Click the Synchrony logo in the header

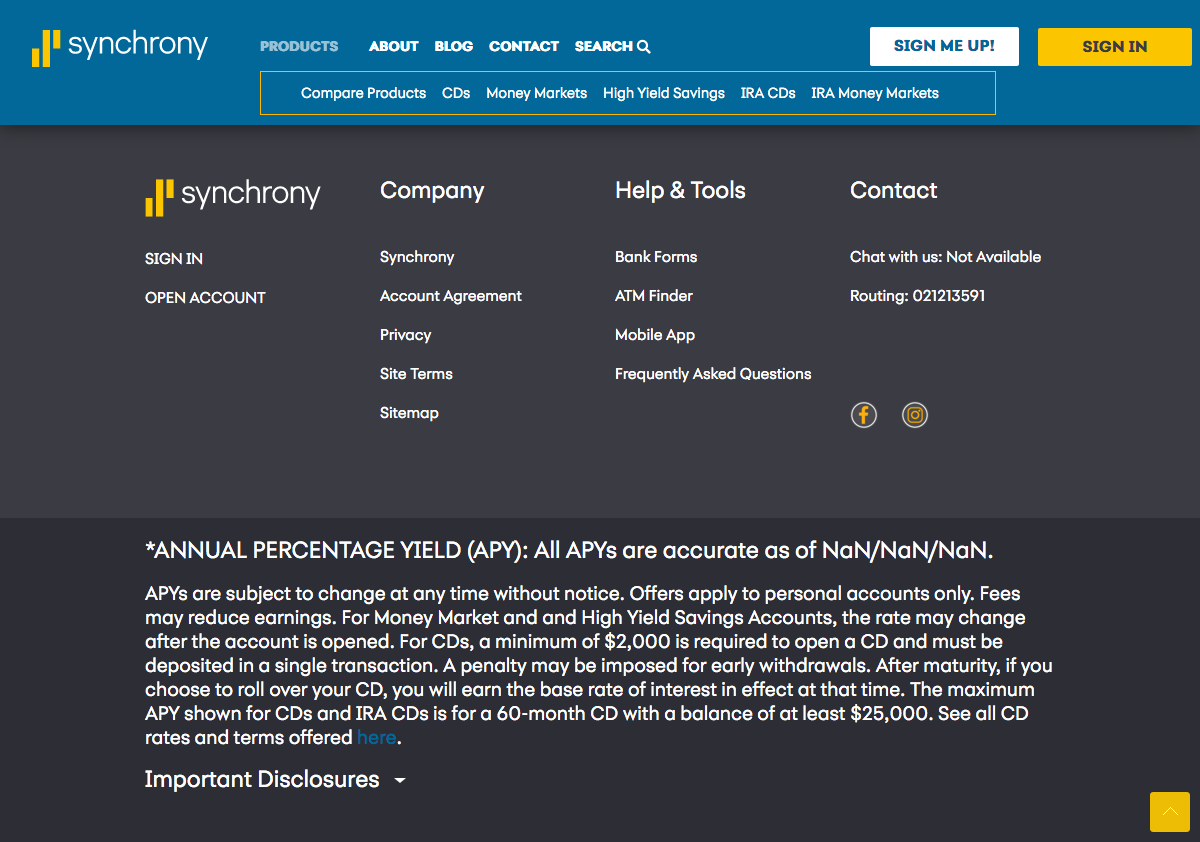(120, 47)
